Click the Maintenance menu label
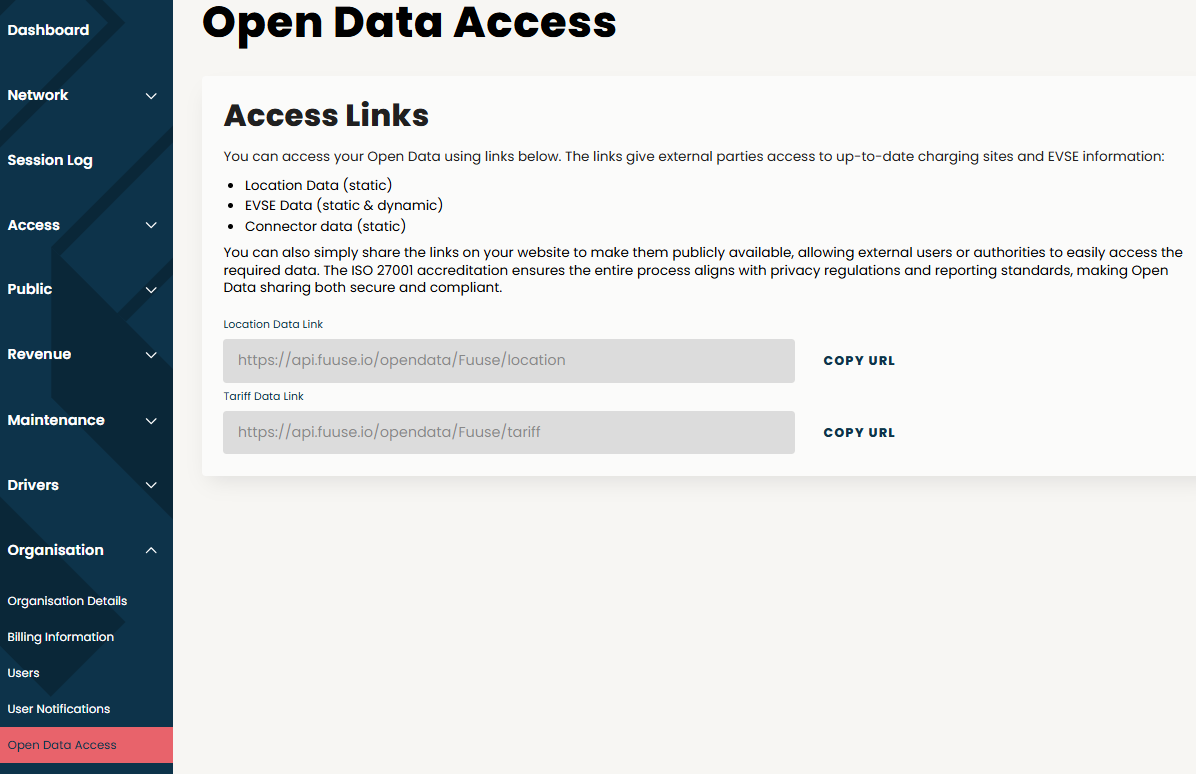This screenshot has height=774, width=1196. coord(56,420)
